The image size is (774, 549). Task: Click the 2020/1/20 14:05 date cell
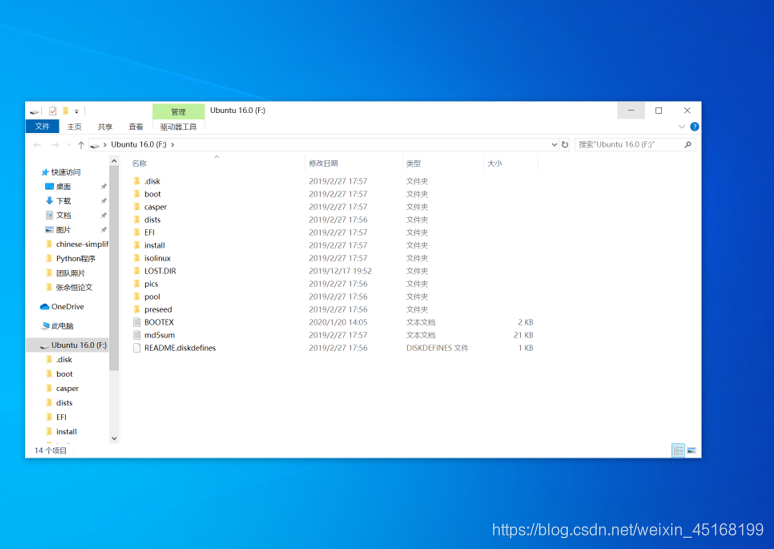pos(338,322)
